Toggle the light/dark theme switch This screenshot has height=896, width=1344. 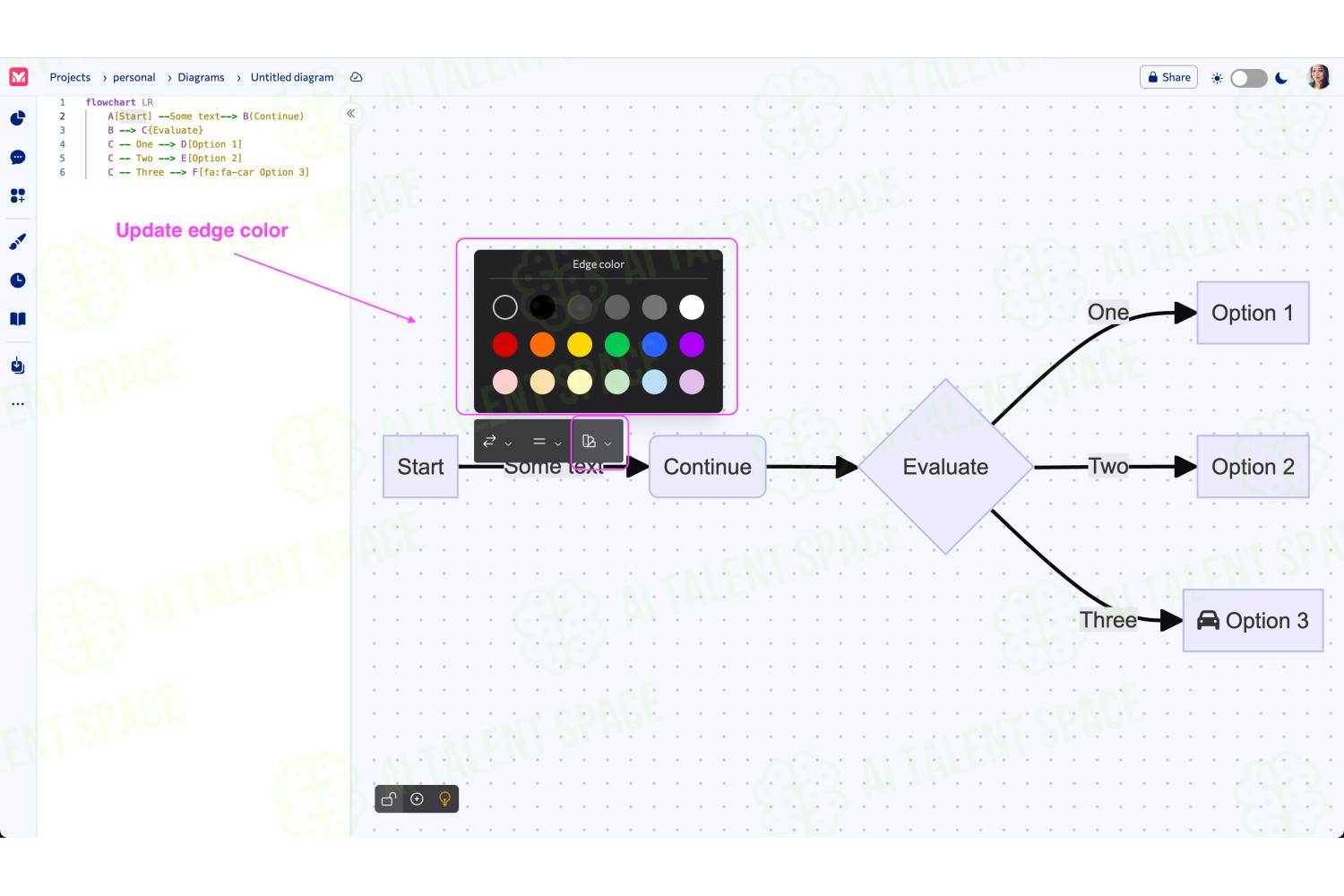[x=1248, y=78]
